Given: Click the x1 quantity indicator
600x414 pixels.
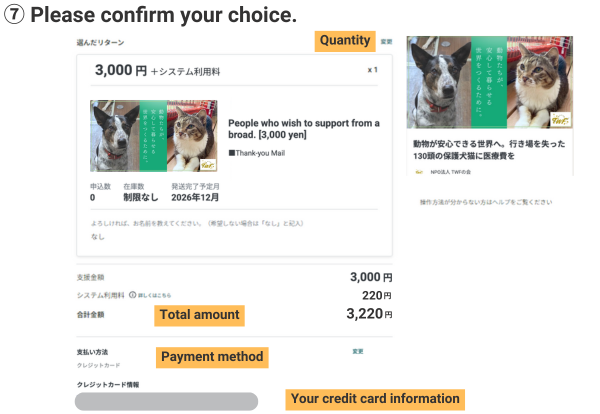Looking at the screenshot, I should (373, 70).
